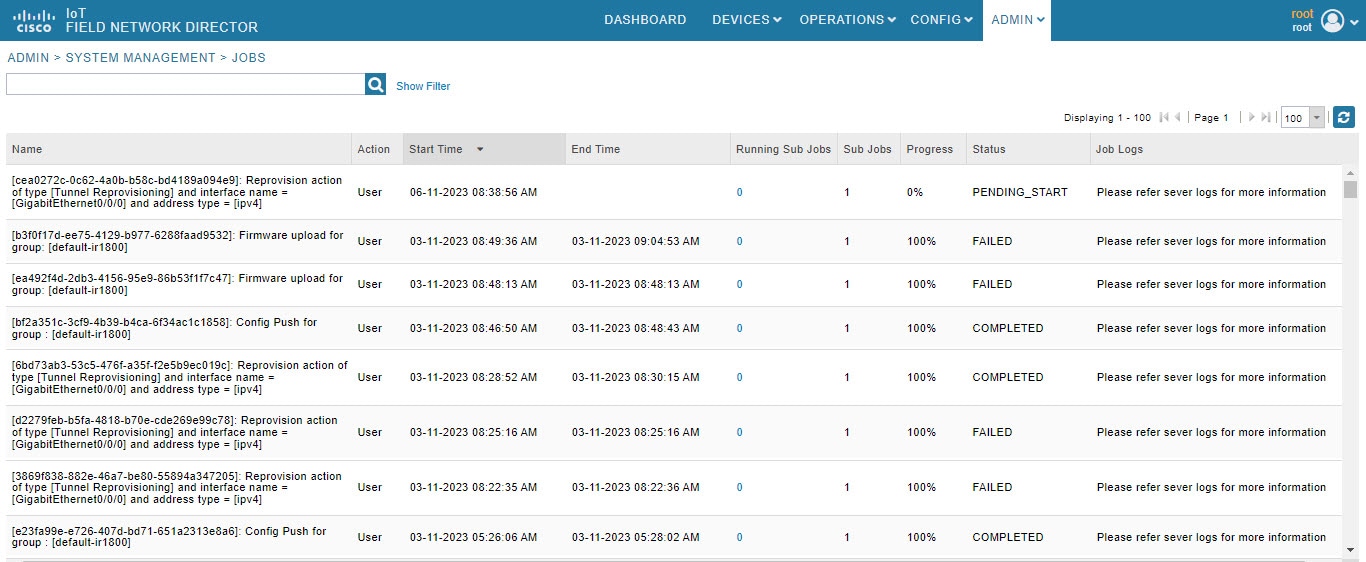This screenshot has height=562, width=1366.
Task: Click the jobs search input field
Action: 186,85
